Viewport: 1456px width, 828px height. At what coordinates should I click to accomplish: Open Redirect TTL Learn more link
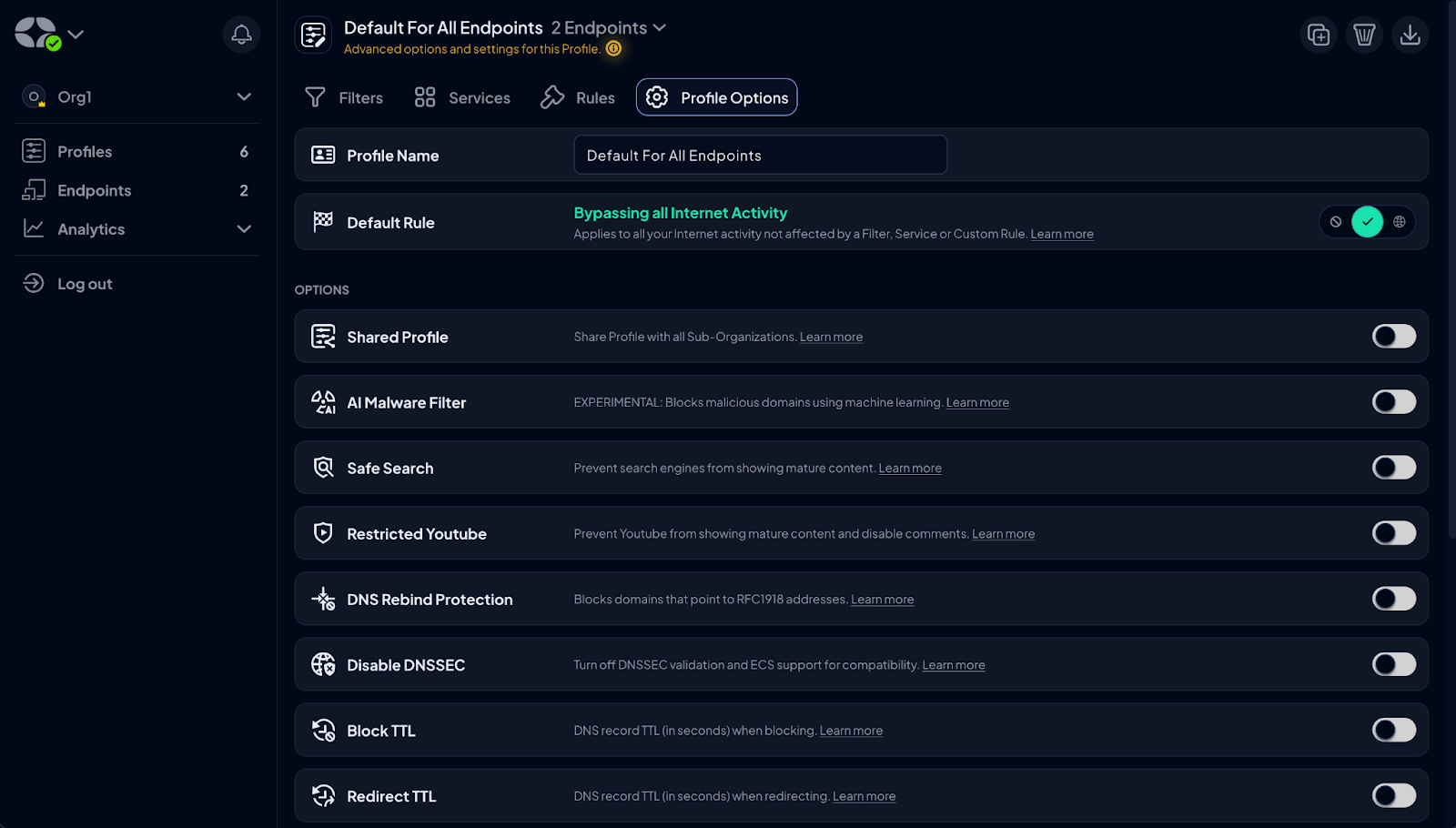click(x=864, y=795)
